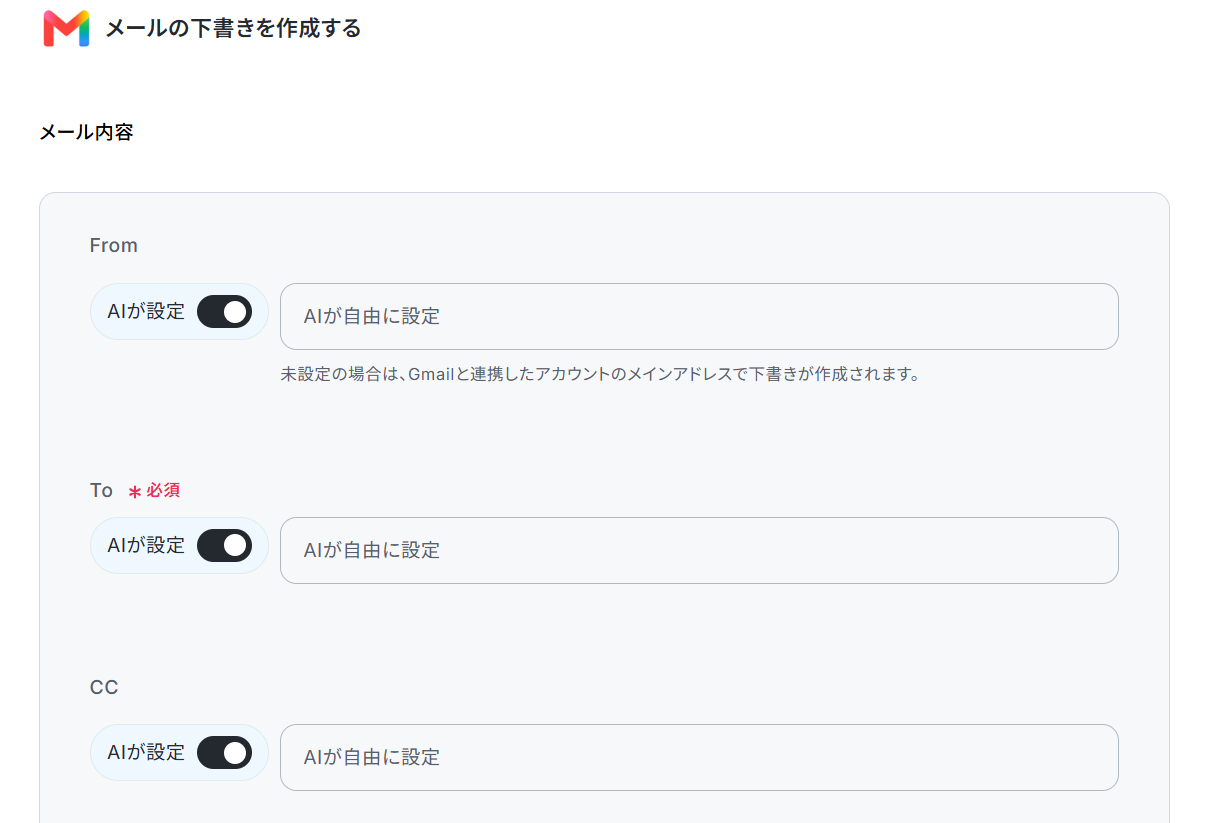
Task: Click the CC field label
Action: click(104, 688)
